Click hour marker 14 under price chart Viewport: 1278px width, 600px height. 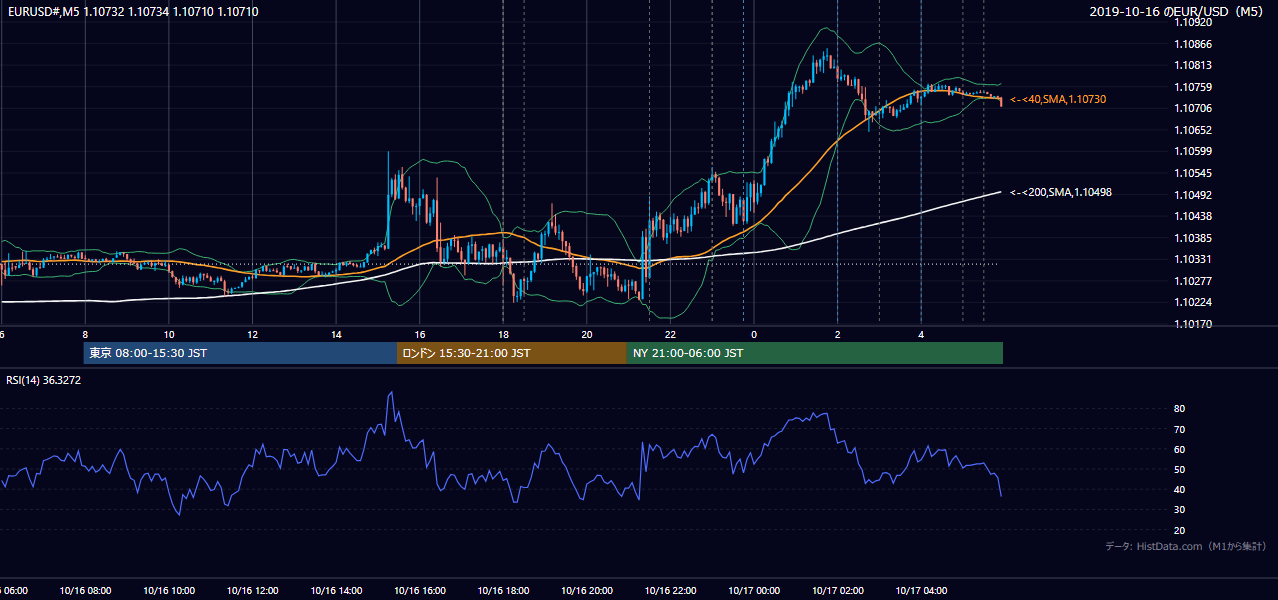coord(336,334)
